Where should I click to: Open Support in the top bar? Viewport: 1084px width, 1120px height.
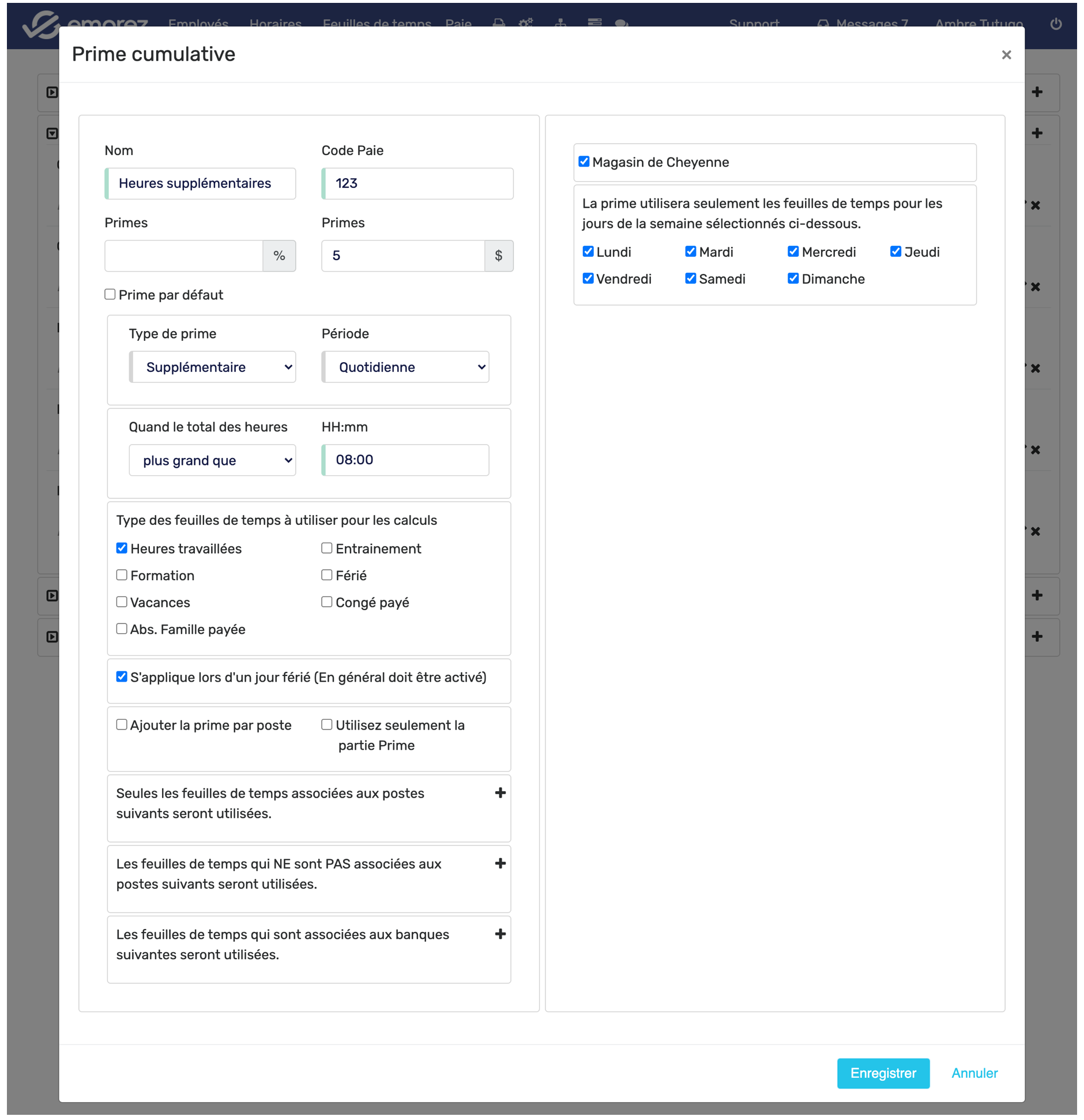pos(754,24)
